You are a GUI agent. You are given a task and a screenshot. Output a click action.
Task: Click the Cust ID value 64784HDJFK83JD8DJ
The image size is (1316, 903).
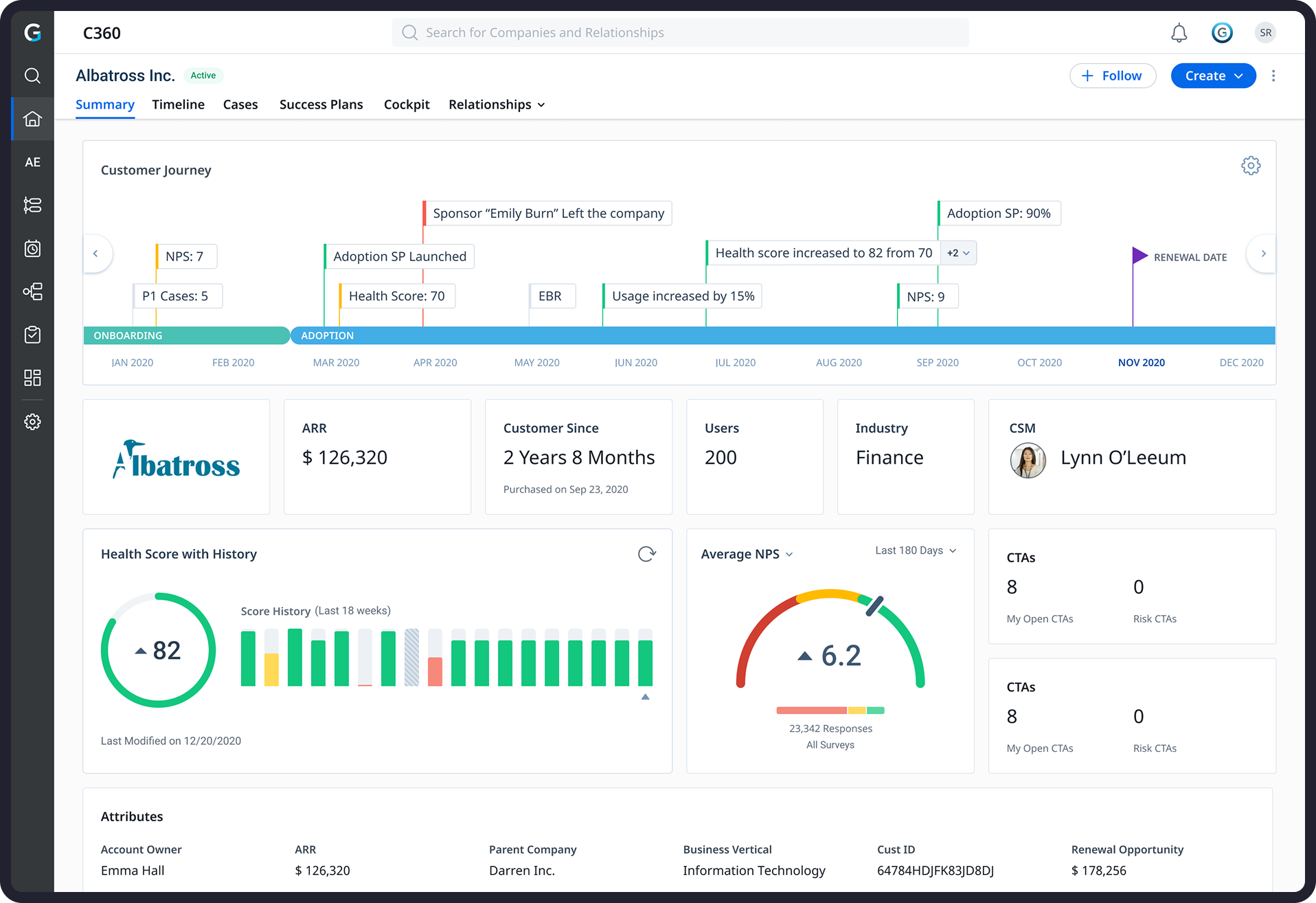[x=935, y=871]
